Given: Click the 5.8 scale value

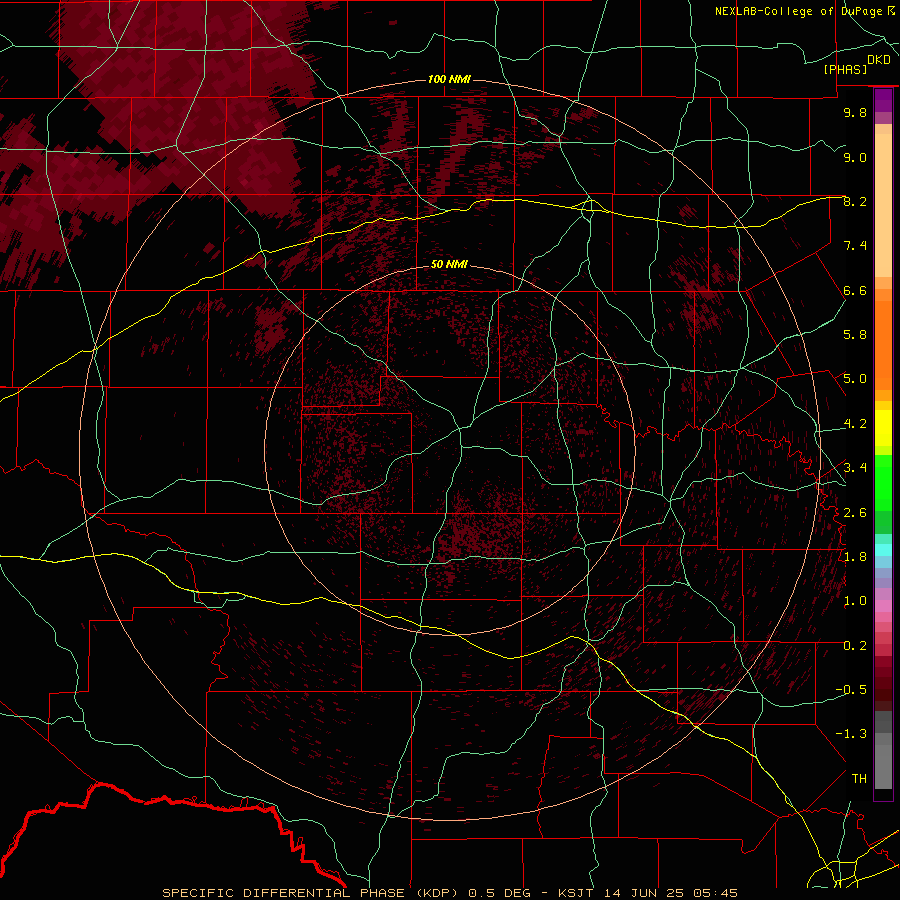Looking at the screenshot, I should (855, 335).
